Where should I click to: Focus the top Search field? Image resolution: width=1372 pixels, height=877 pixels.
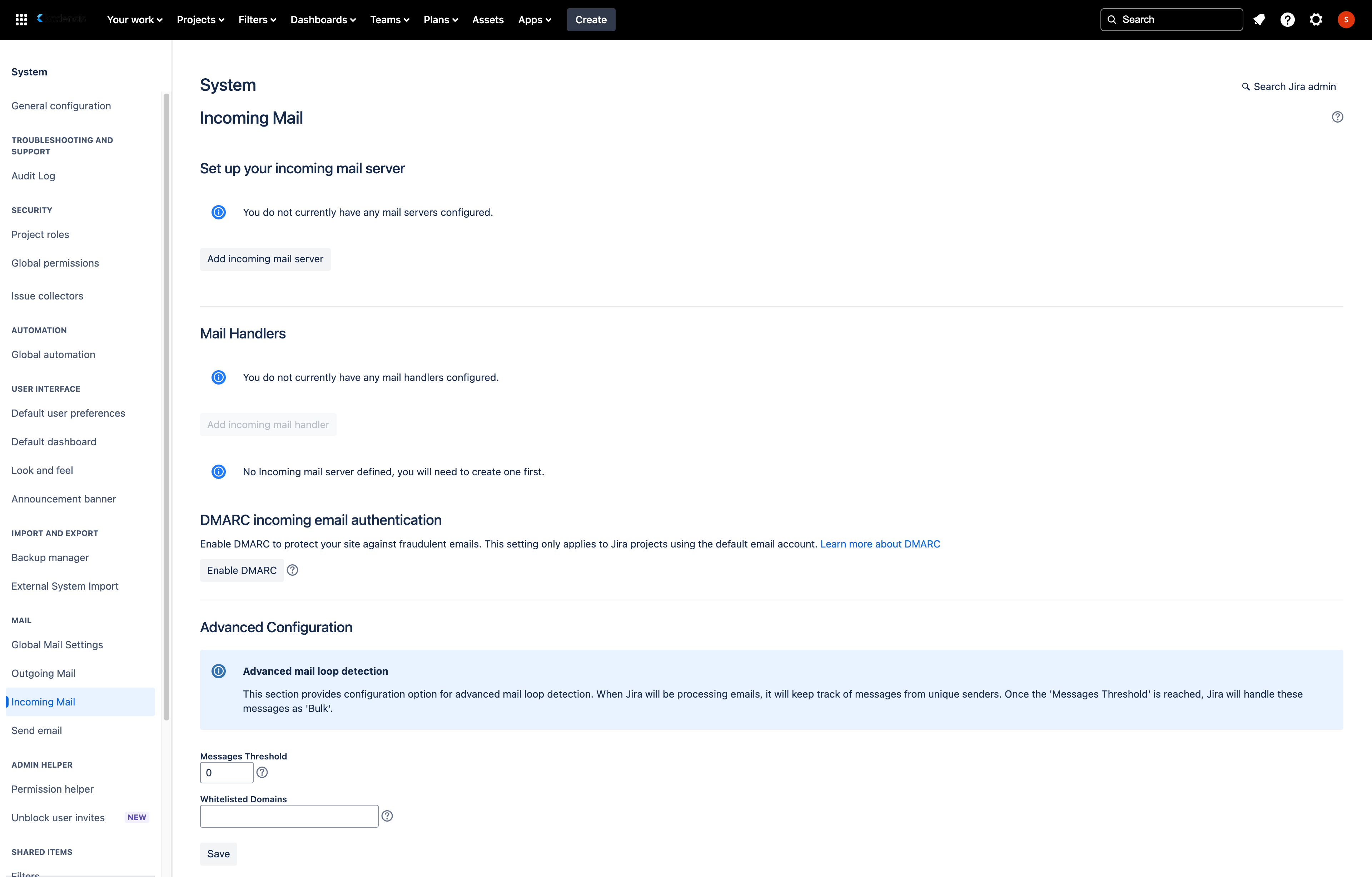click(x=1172, y=19)
